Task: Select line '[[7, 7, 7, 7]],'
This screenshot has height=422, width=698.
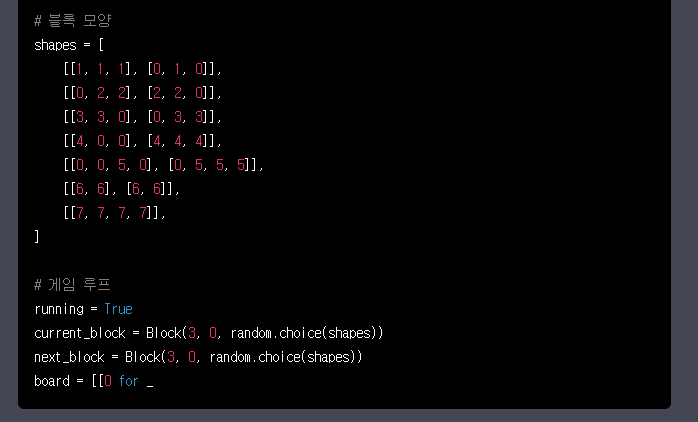Action: (114, 213)
